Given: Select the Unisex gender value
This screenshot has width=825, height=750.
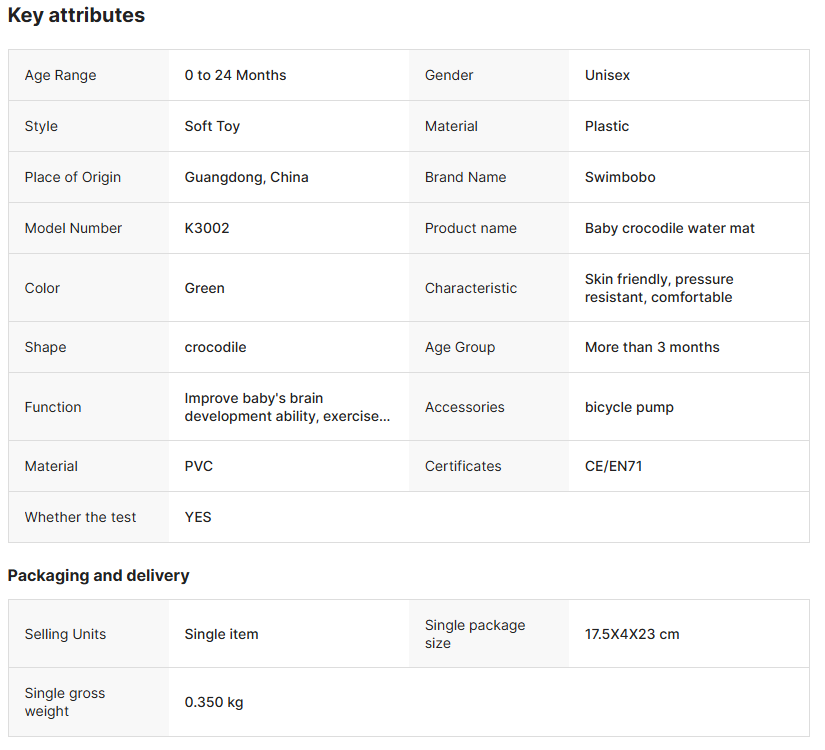Looking at the screenshot, I should 607,75.
